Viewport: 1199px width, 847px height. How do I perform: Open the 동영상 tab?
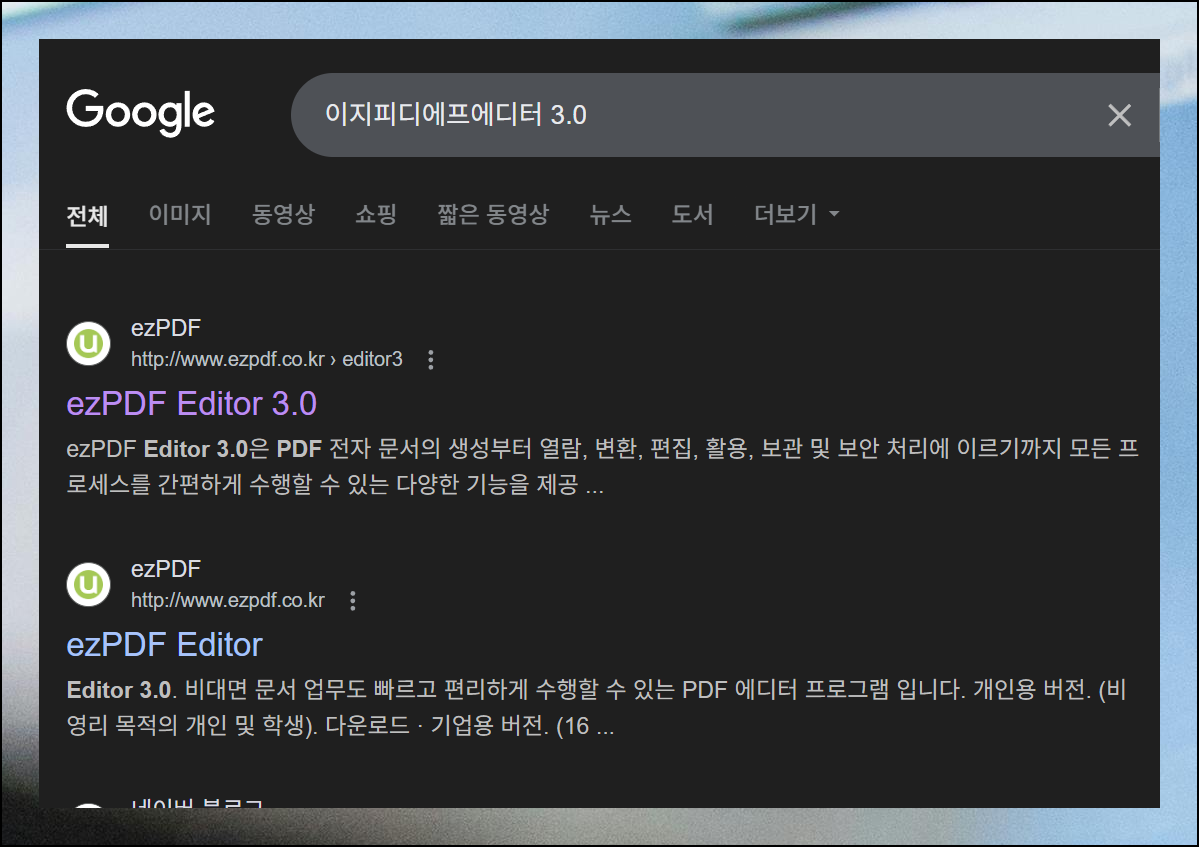click(284, 214)
